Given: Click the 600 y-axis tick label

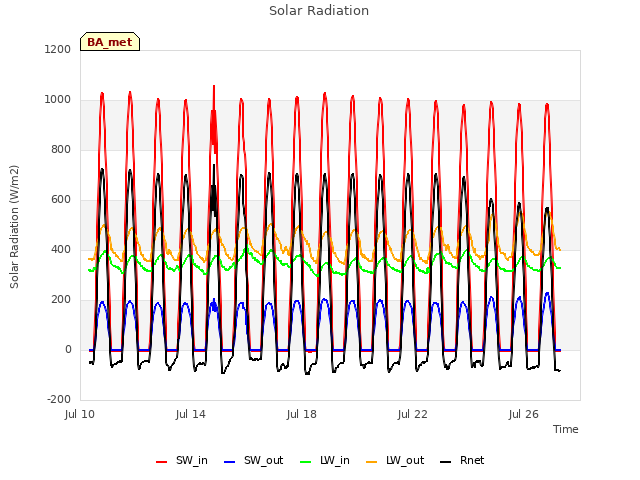Looking at the screenshot, I should (61, 200).
